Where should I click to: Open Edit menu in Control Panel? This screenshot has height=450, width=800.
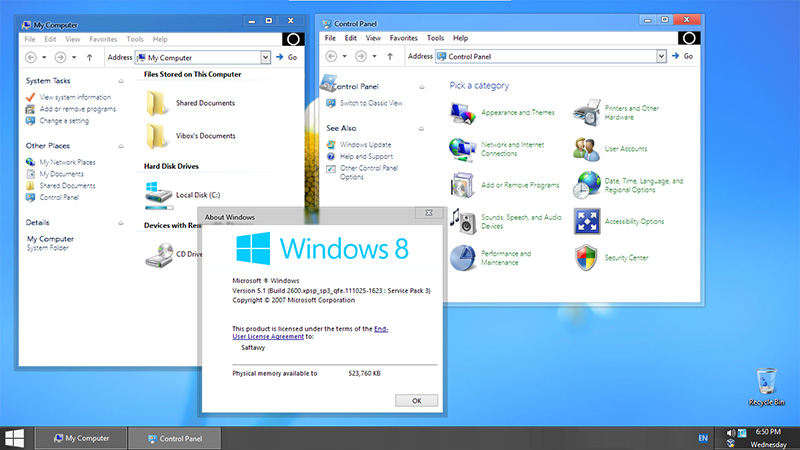(351, 38)
